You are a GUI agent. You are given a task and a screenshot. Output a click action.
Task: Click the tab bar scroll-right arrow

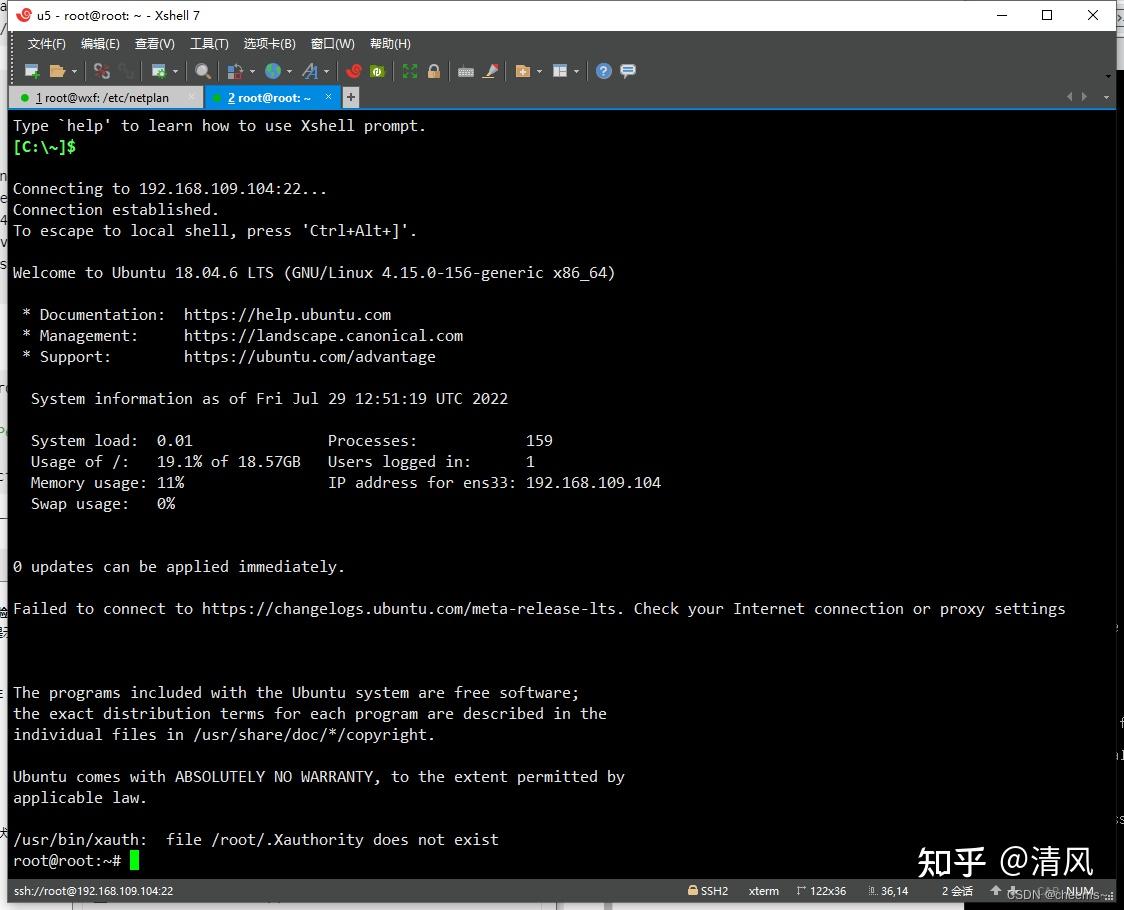[1084, 97]
